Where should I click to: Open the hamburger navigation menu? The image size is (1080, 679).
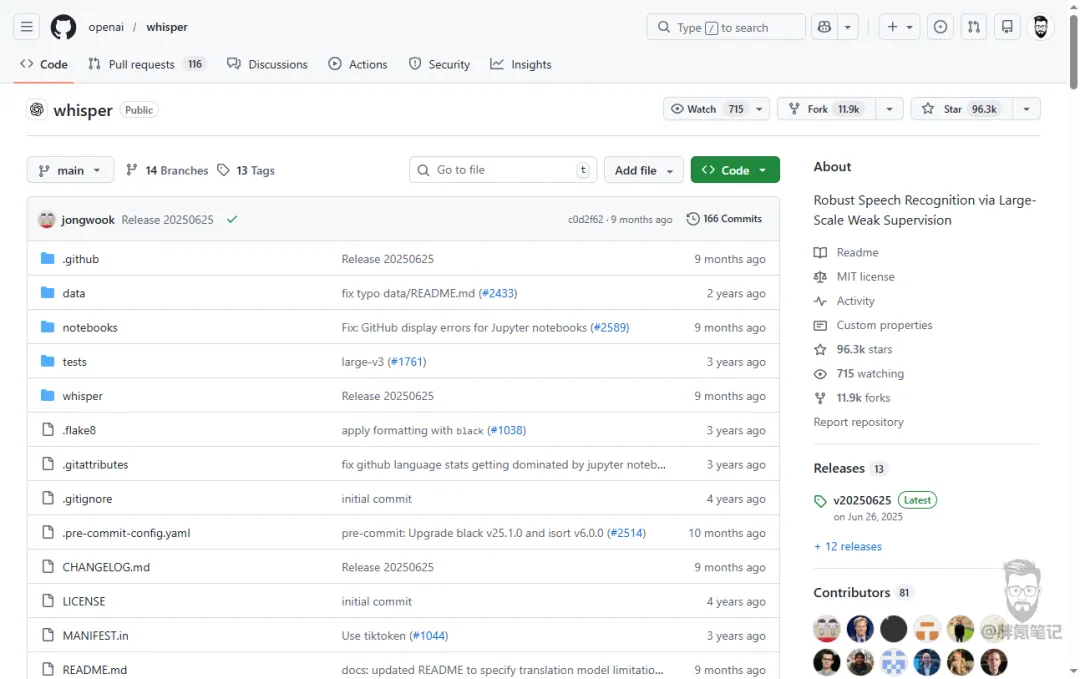pyautogui.click(x=26, y=27)
